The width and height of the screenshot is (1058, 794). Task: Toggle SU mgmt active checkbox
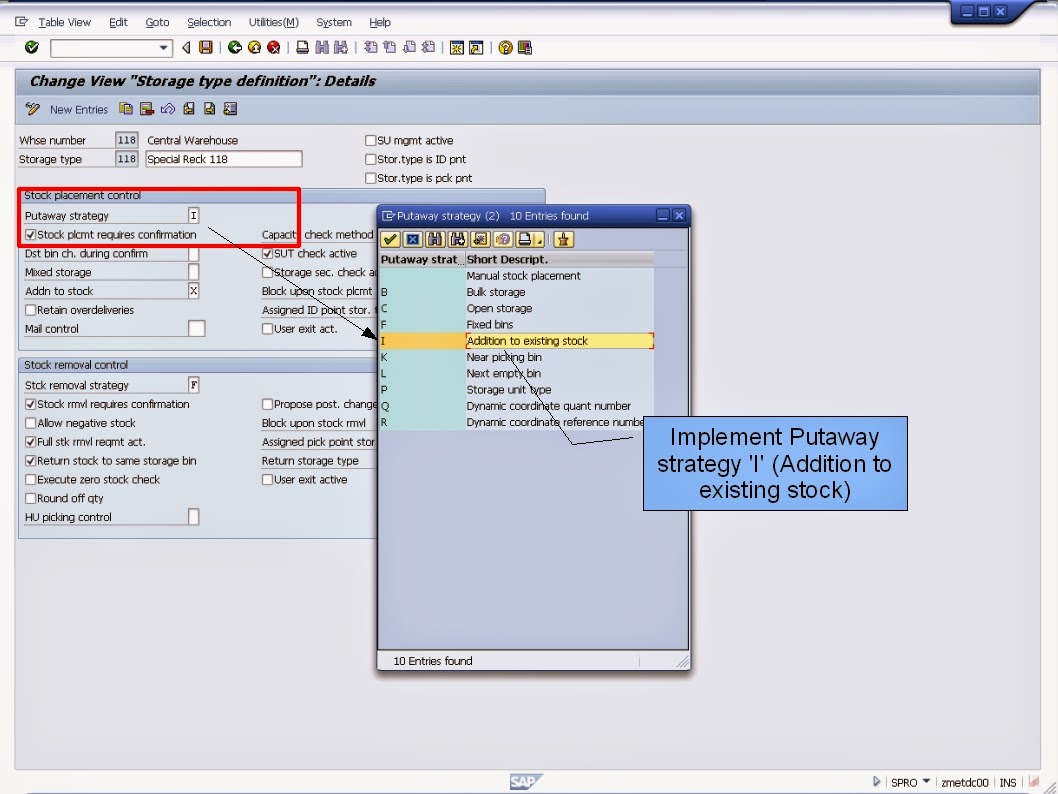370,140
